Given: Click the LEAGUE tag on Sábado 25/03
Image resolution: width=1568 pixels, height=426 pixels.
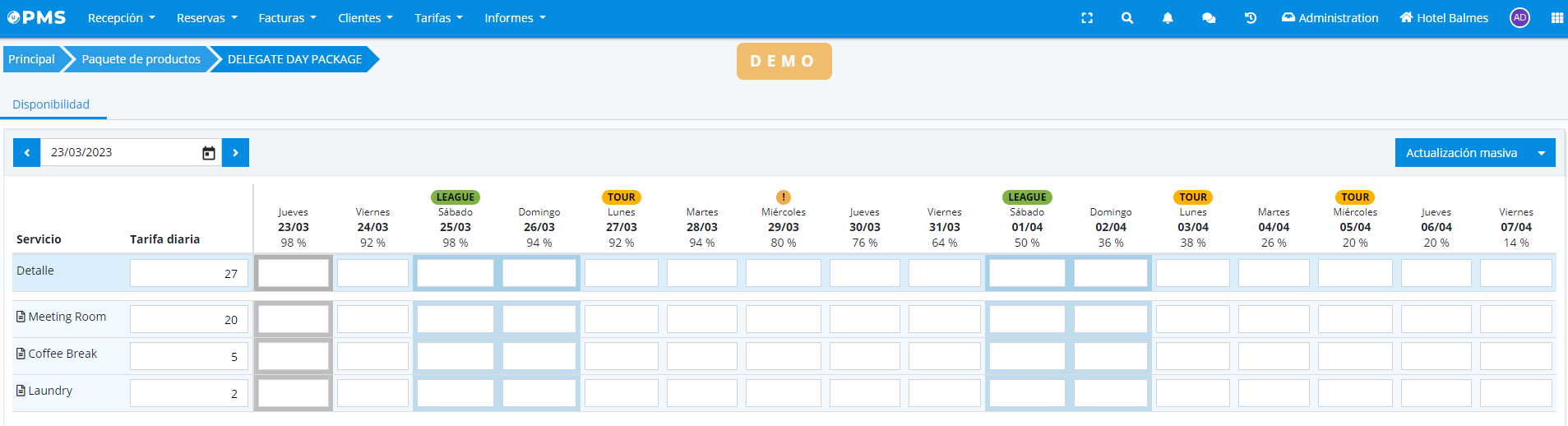Looking at the screenshot, I should point(456,197).
